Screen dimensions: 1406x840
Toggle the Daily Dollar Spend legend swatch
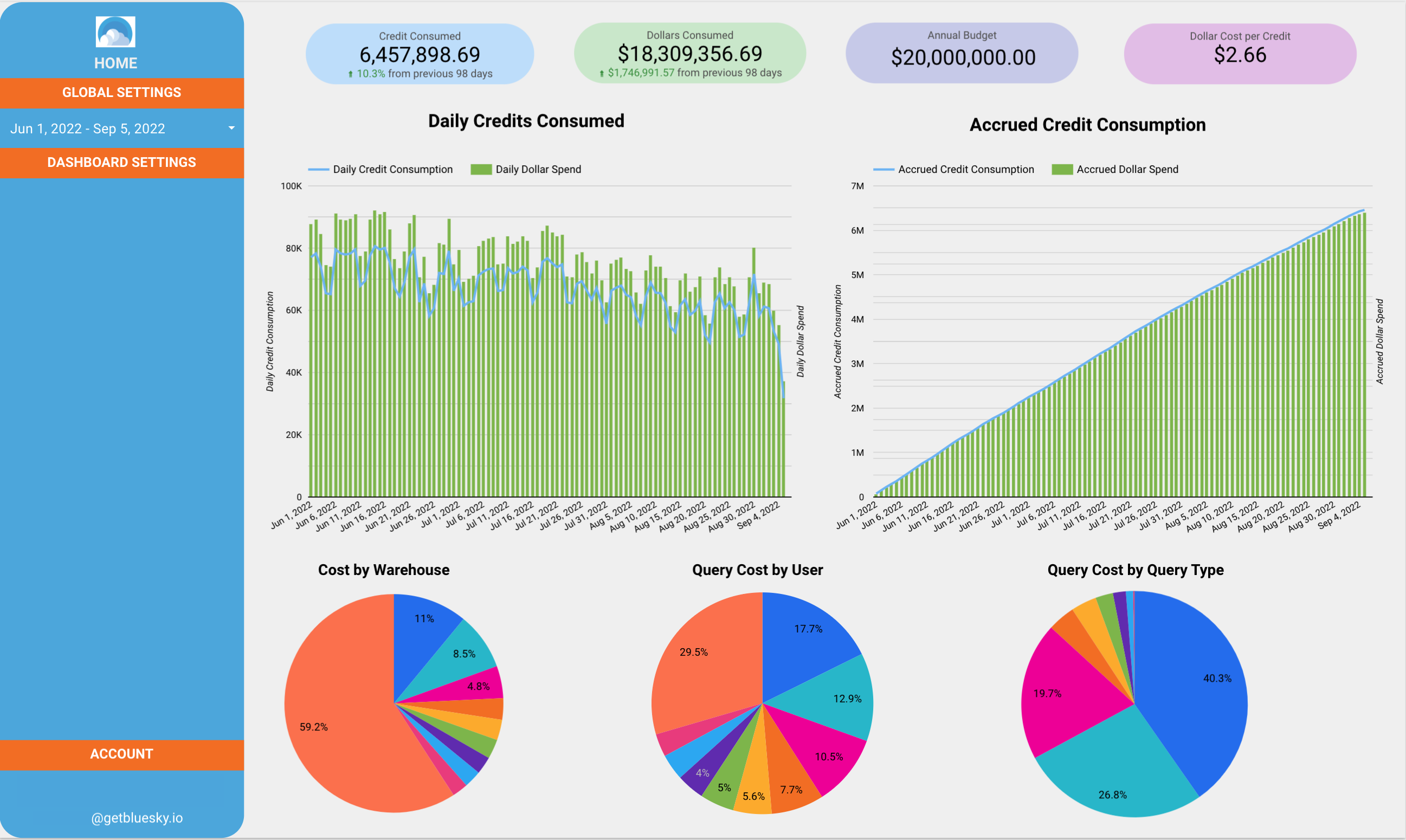tap(481, 169)
